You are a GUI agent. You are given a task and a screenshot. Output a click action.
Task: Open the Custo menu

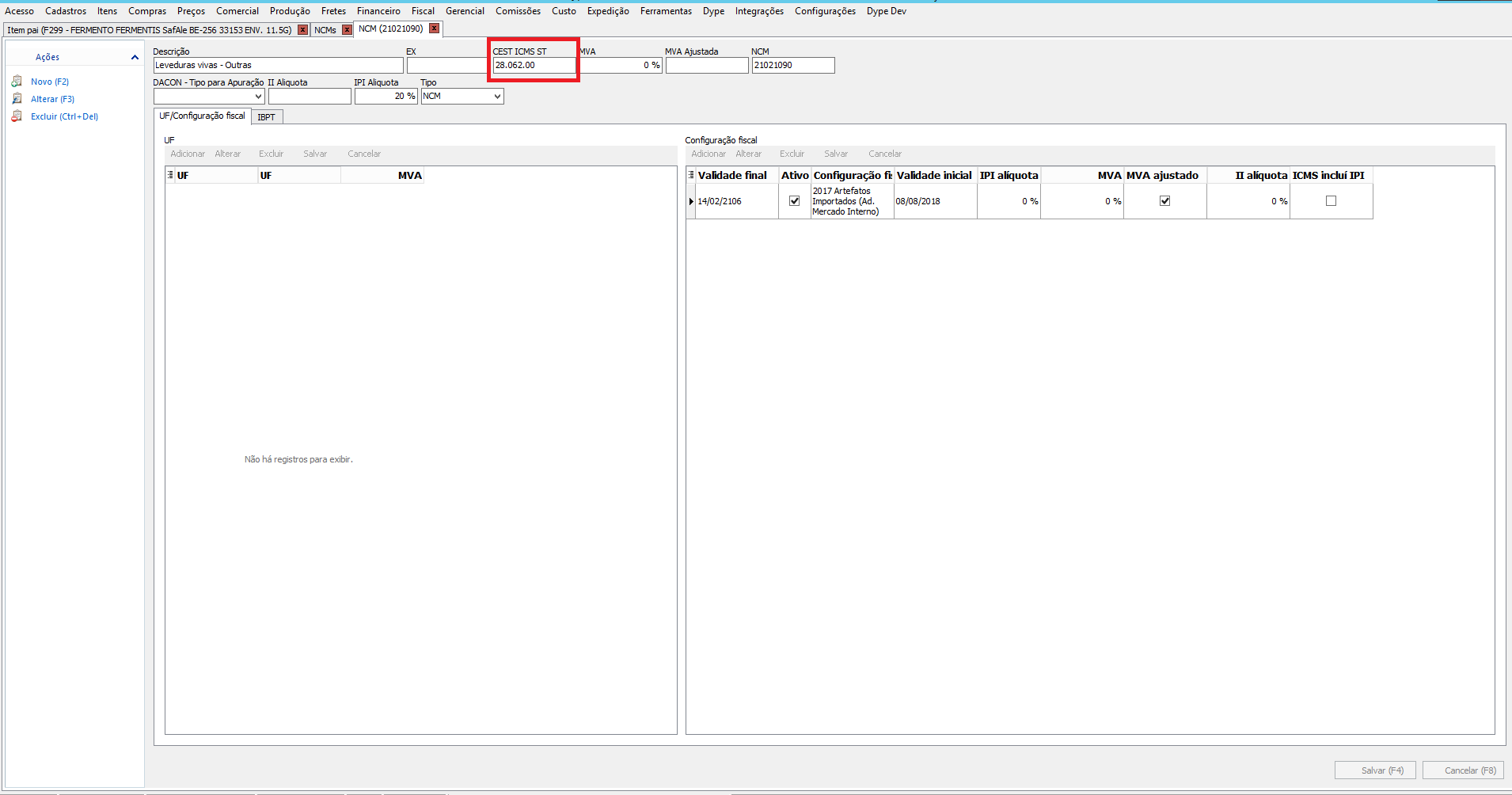(x=564, y=11)
